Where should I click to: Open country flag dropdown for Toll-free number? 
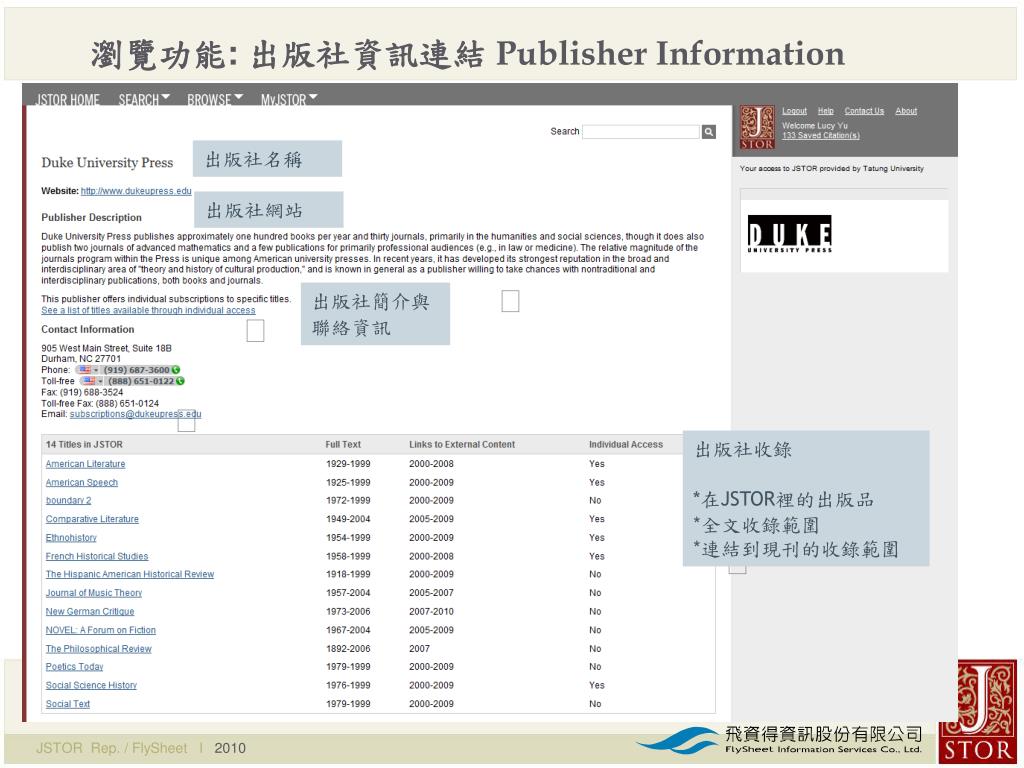click(x=93, y=381)
